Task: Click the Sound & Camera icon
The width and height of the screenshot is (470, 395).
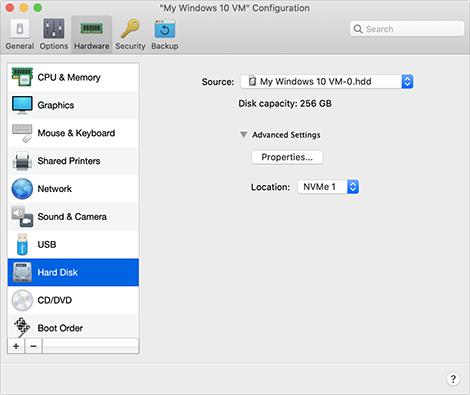Action: (22, 217)
